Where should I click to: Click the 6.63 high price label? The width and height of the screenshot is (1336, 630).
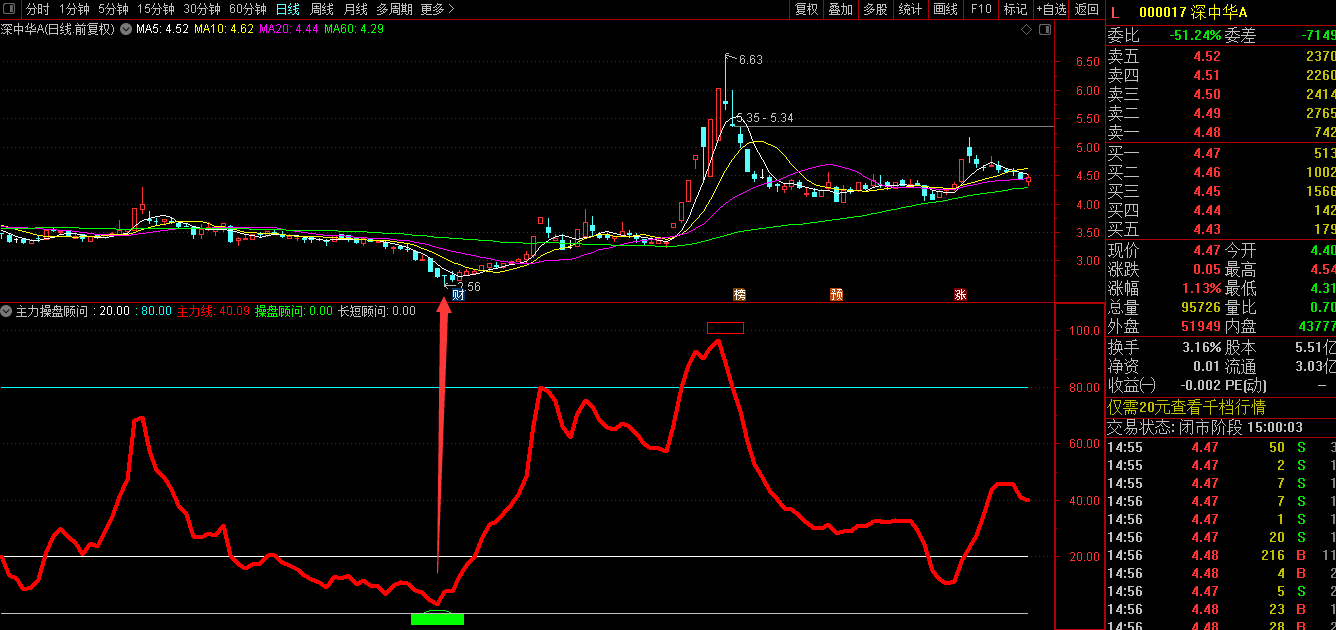pos(750,60)
